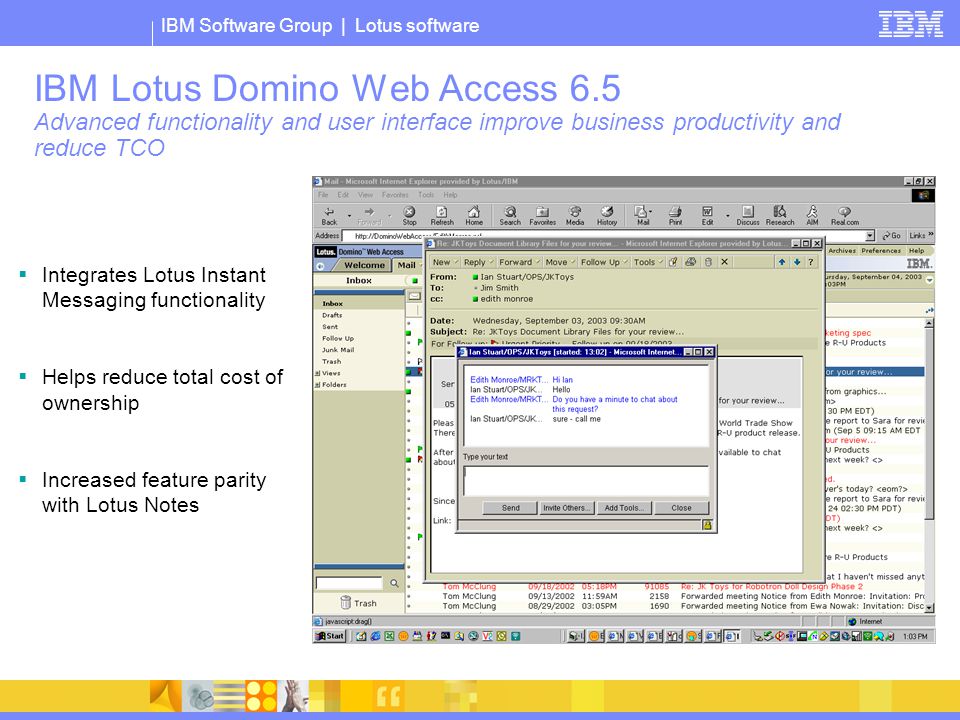960x720 pixels.
Task: Click the chat 'Type your text' input box
Action: [586, 481]
